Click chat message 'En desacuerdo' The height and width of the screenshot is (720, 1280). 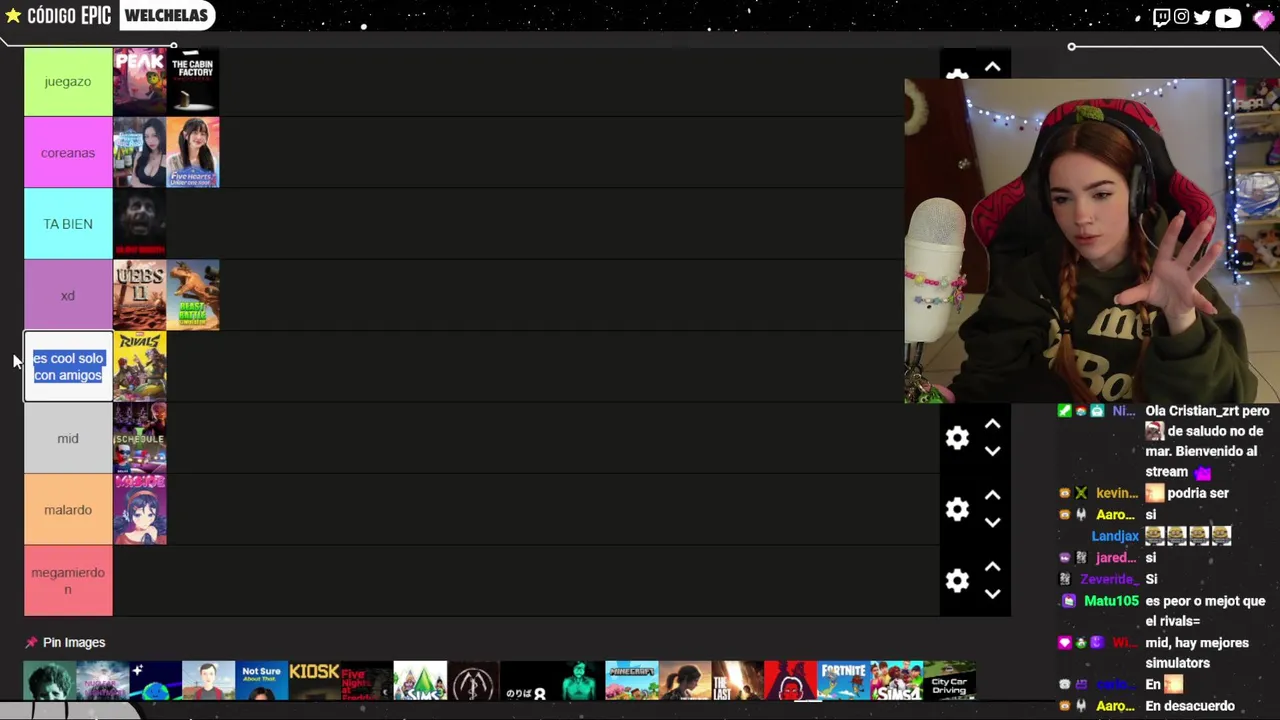coord(1190,706)
